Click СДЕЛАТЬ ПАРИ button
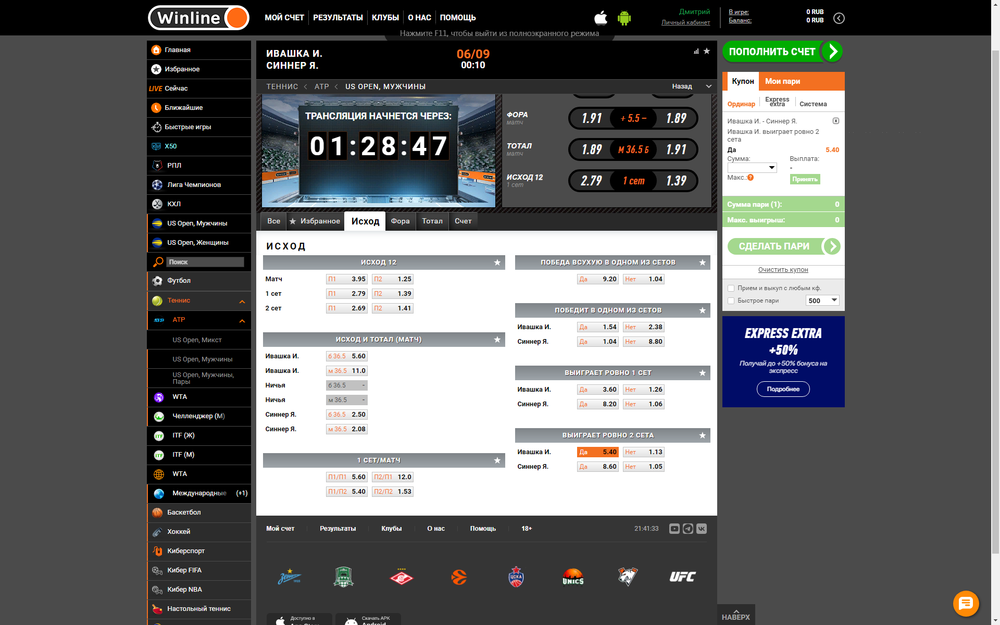The height and width of the screenshot is (625, 1000). click(x=783, y=247)
